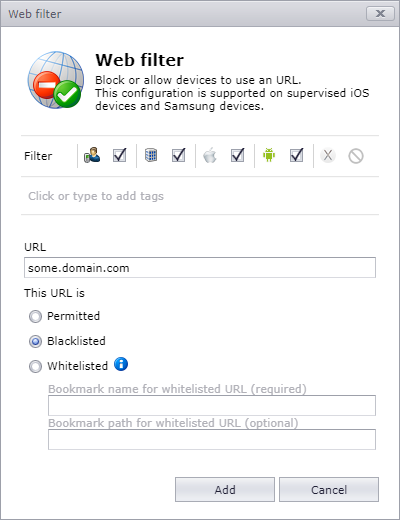400x520 pixels.
Task: Uncheck the checkbox next to user icon
Action: click(x=119, y=155)
